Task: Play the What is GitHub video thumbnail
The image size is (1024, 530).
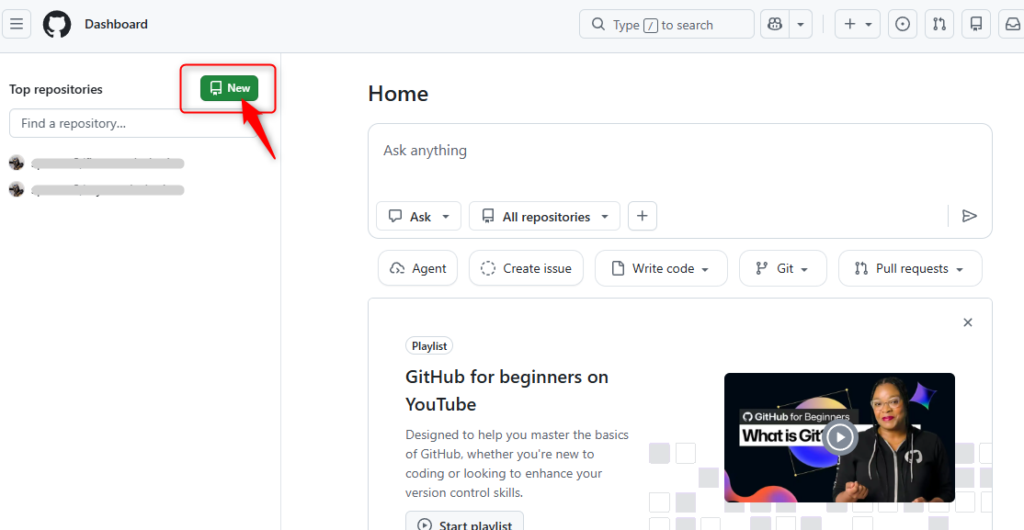Action: [x=840, y=437]
